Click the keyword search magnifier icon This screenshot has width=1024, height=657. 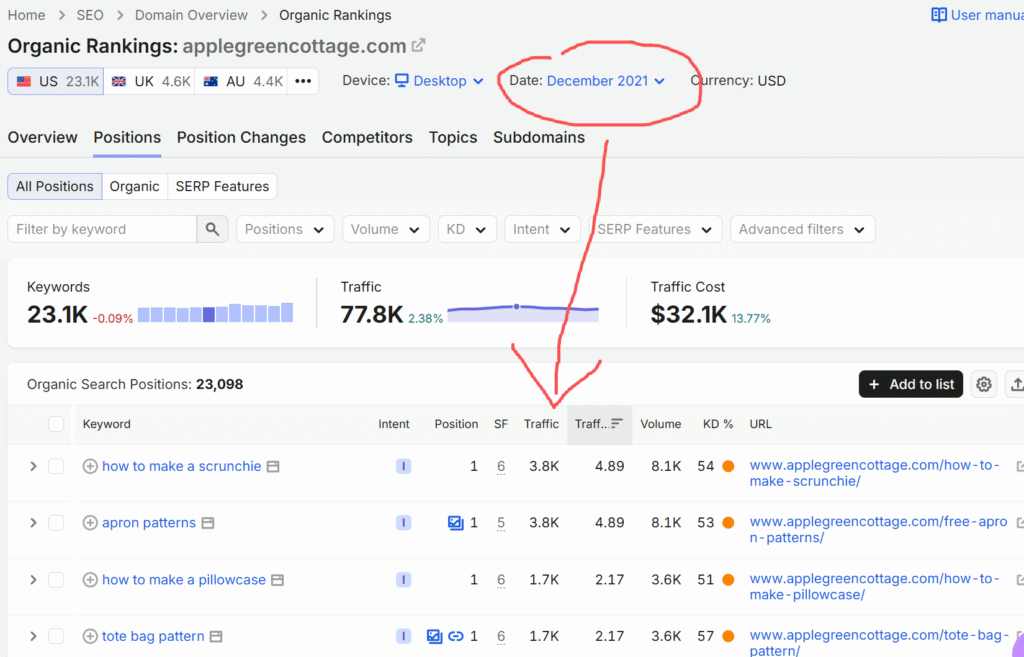(212, 229)
